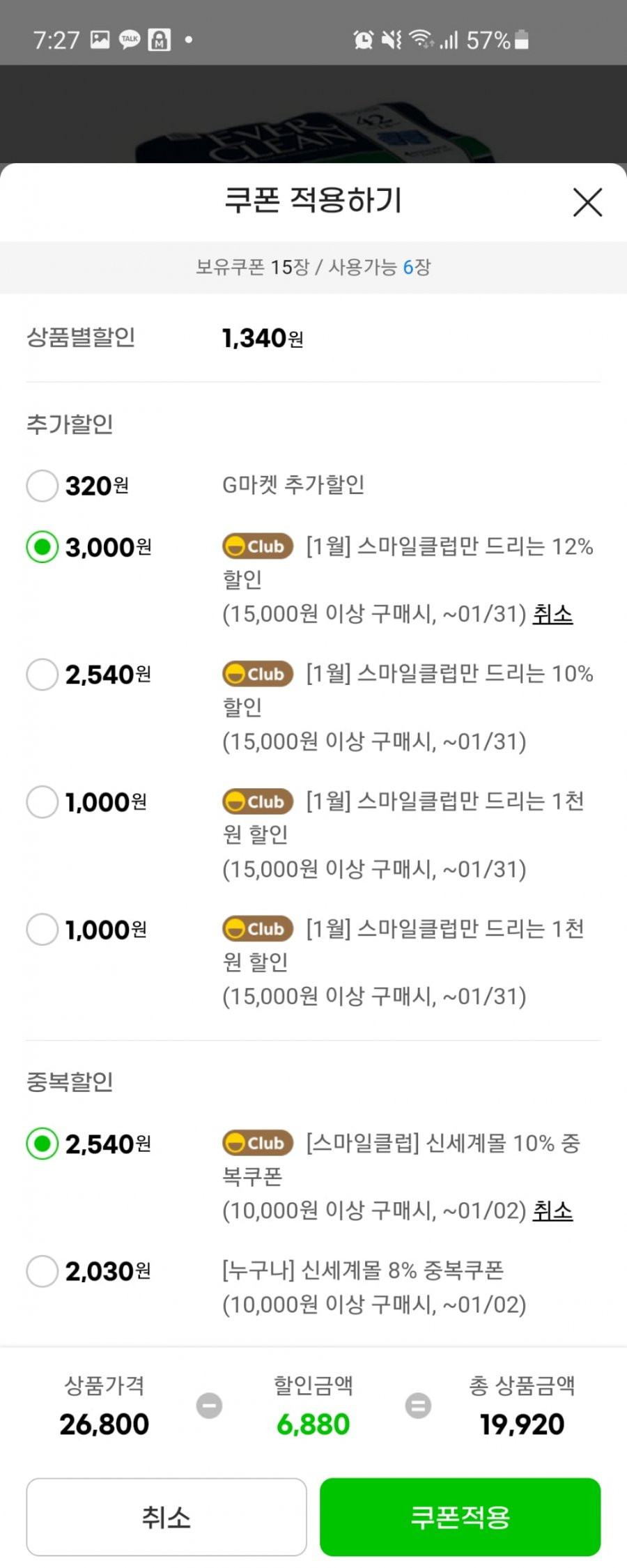This screenshot has width=627, height=1568.
Task: Select the 320원 G마켓 추가할인 radio
Action: point(42,486)
